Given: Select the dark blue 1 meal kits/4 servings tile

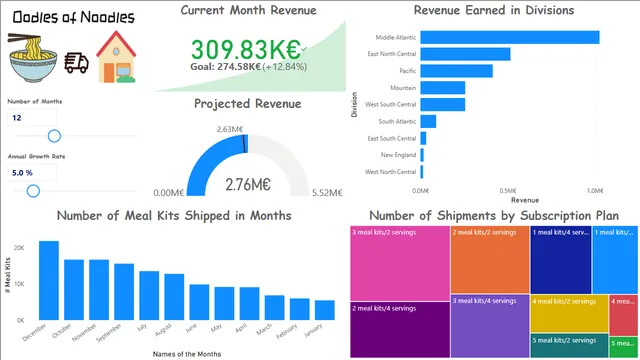Looking at the screenshot, I should [x=561, y=260].
